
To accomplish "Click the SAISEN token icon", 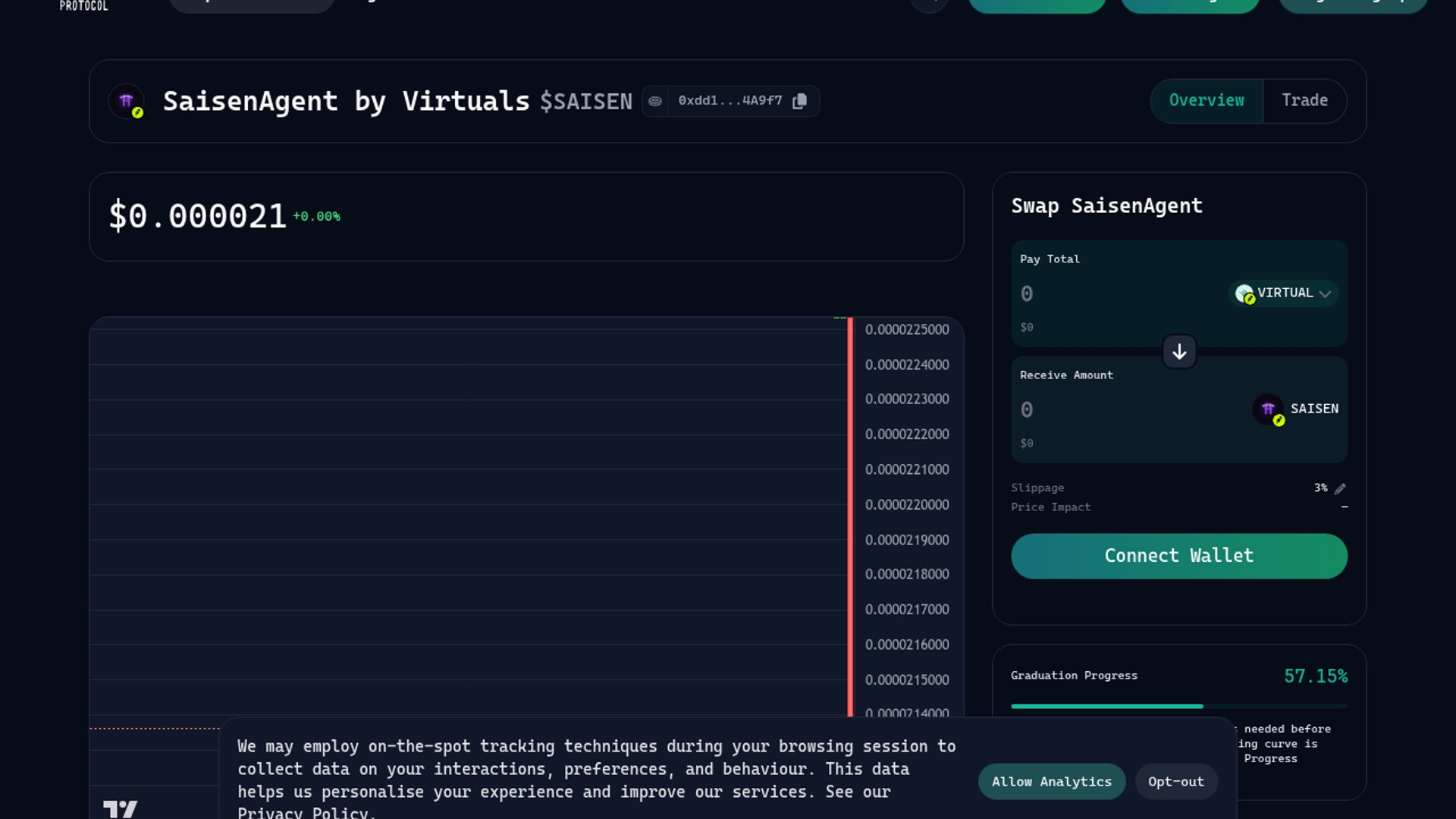I will pyautogui.click(x=1269, y=409).
